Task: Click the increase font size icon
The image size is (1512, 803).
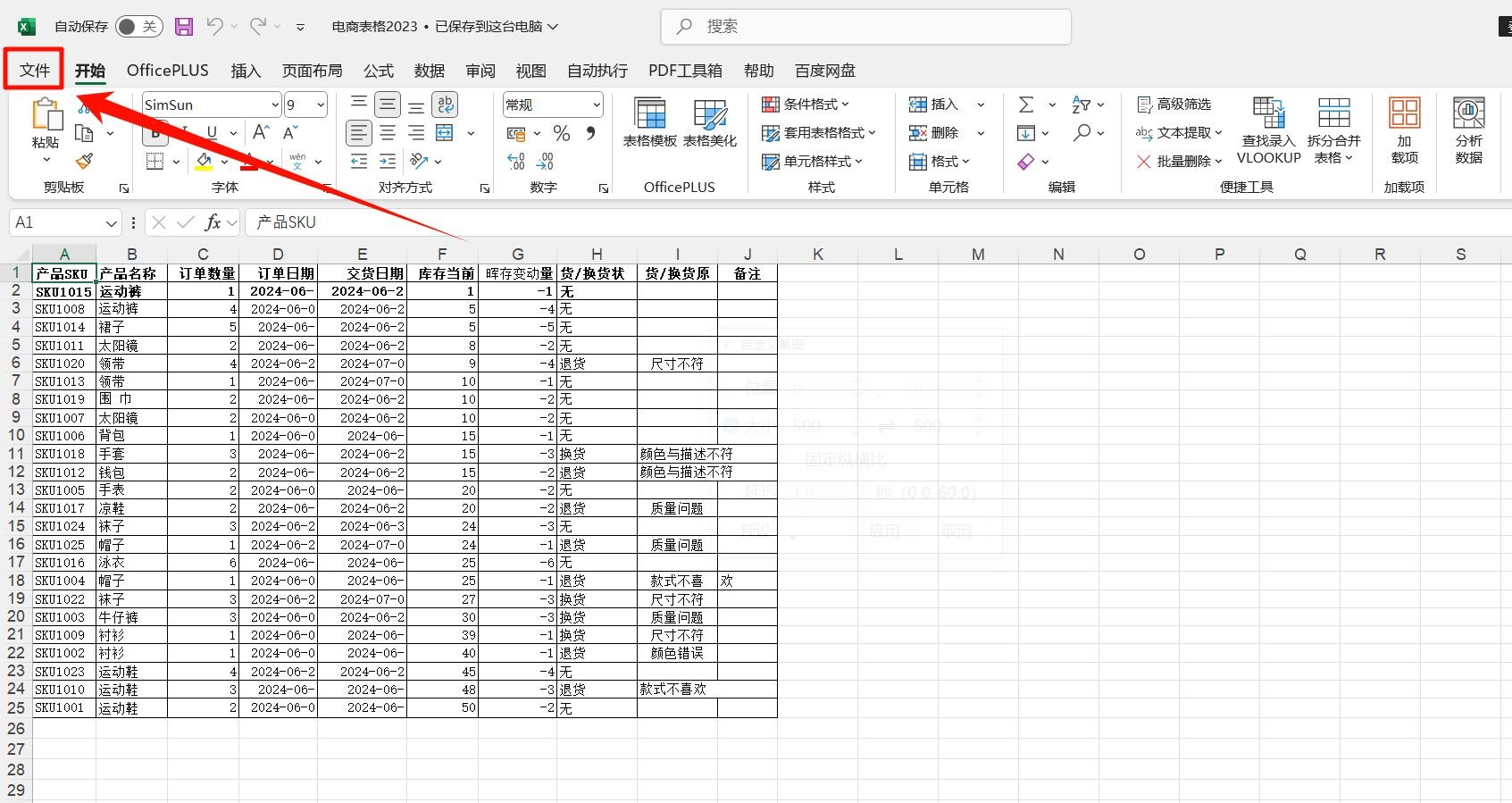Action: click(261, 133)
